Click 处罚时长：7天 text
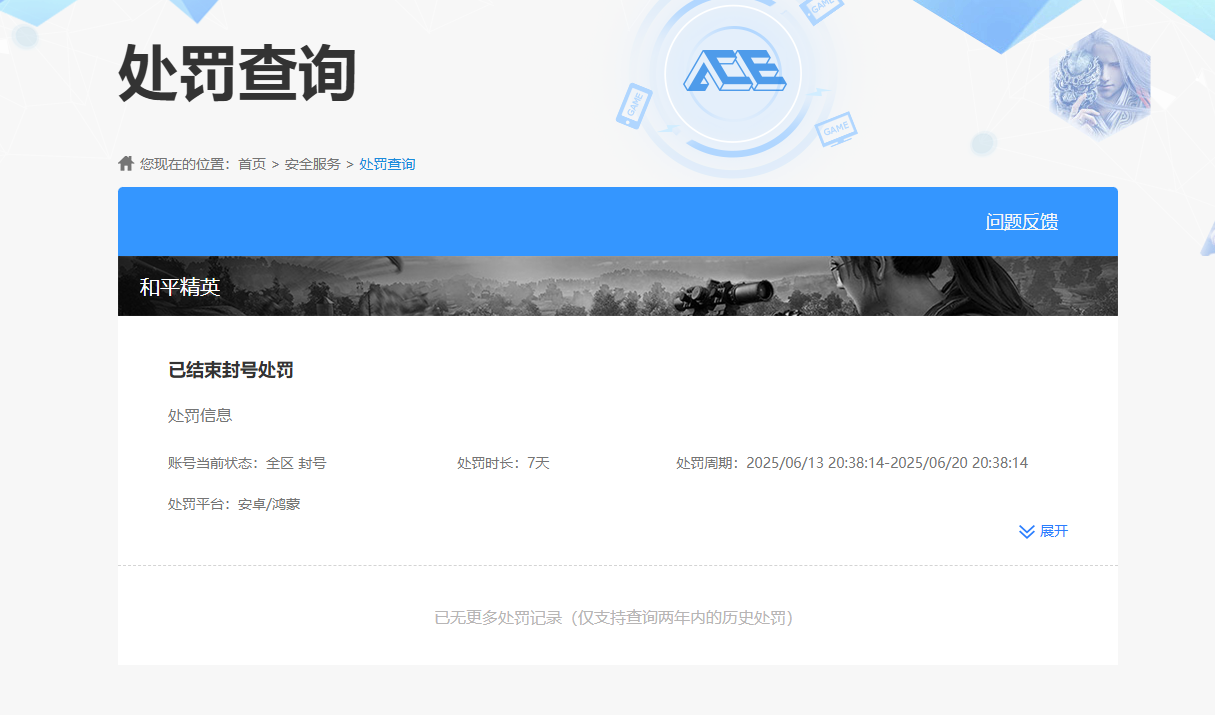This screenshot has width=1215, height=720. tap(504, 463)
